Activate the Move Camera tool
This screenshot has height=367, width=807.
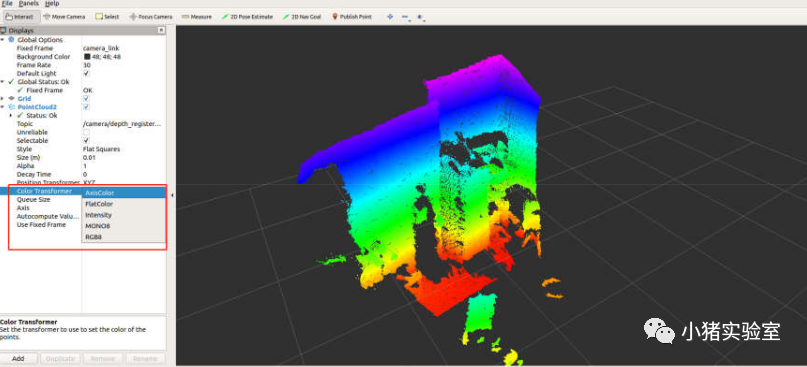tap(65, 16)
